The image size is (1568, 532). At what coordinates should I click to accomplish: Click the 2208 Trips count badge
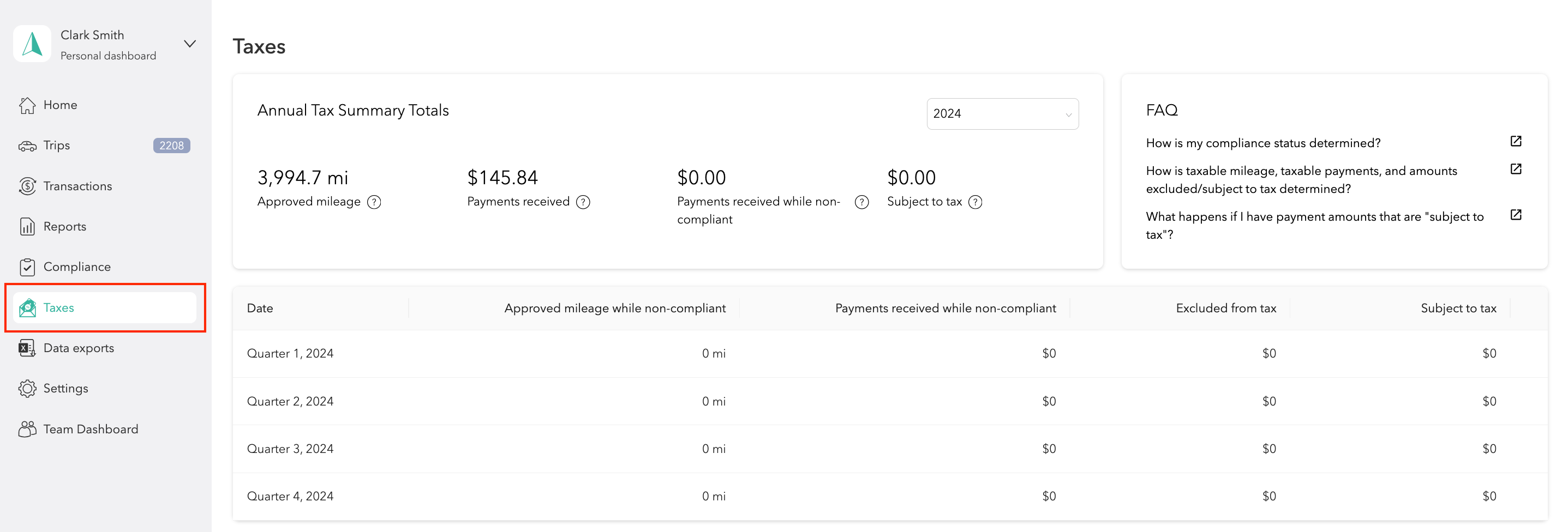point(171,146)
